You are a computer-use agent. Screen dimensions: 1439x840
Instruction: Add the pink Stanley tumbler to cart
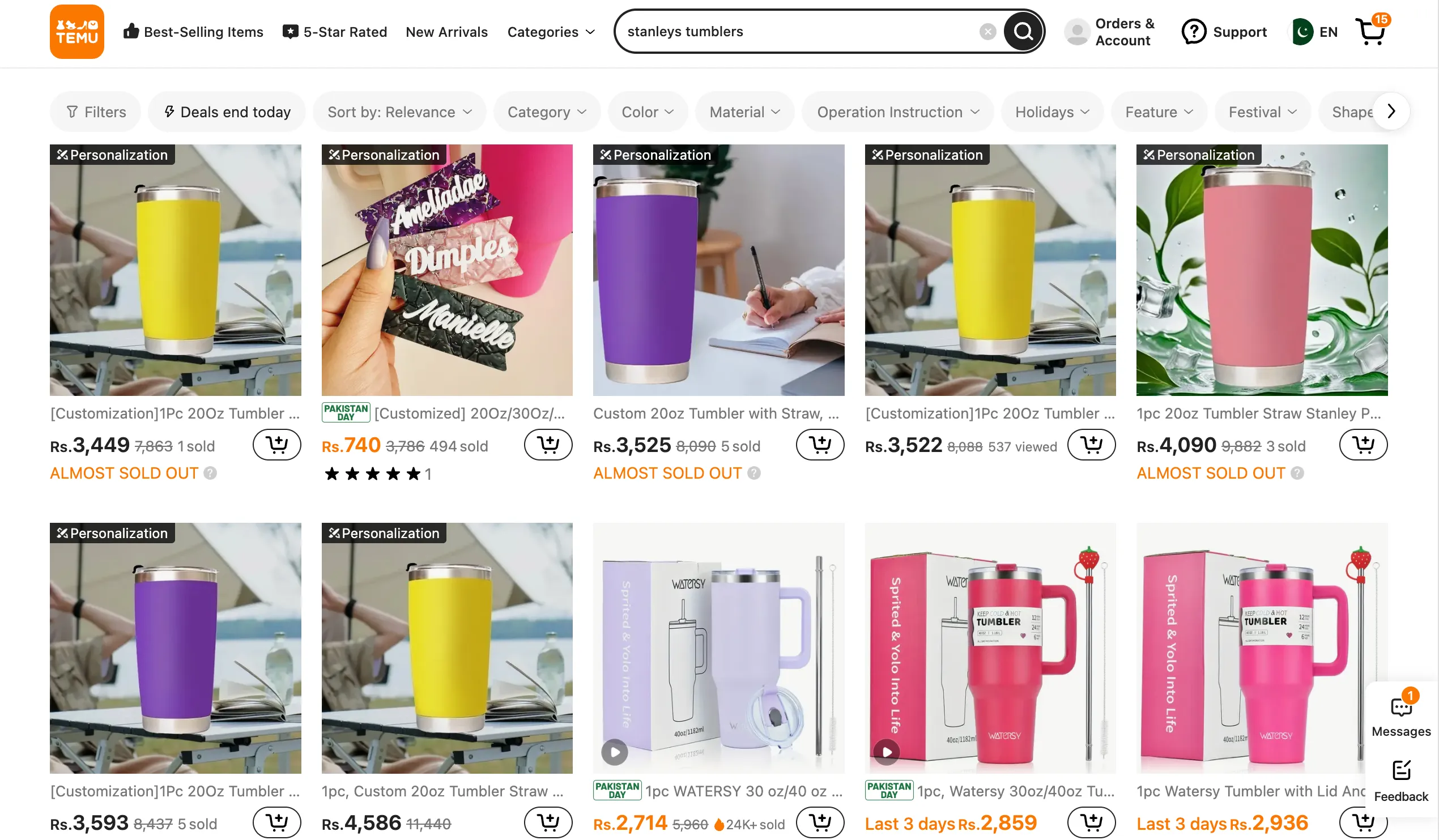(1364, 444)
